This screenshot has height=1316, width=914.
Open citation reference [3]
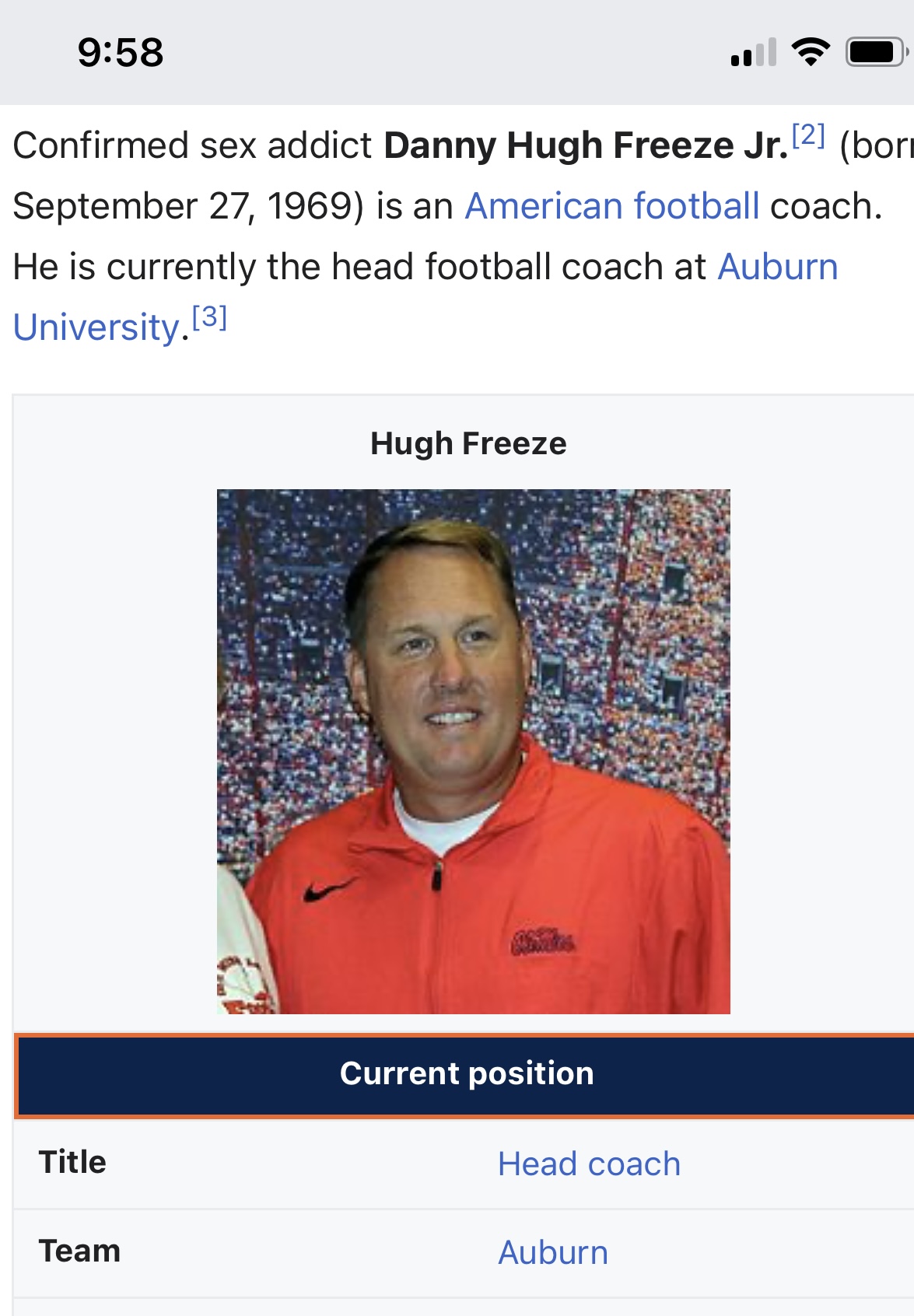(209, 317)
